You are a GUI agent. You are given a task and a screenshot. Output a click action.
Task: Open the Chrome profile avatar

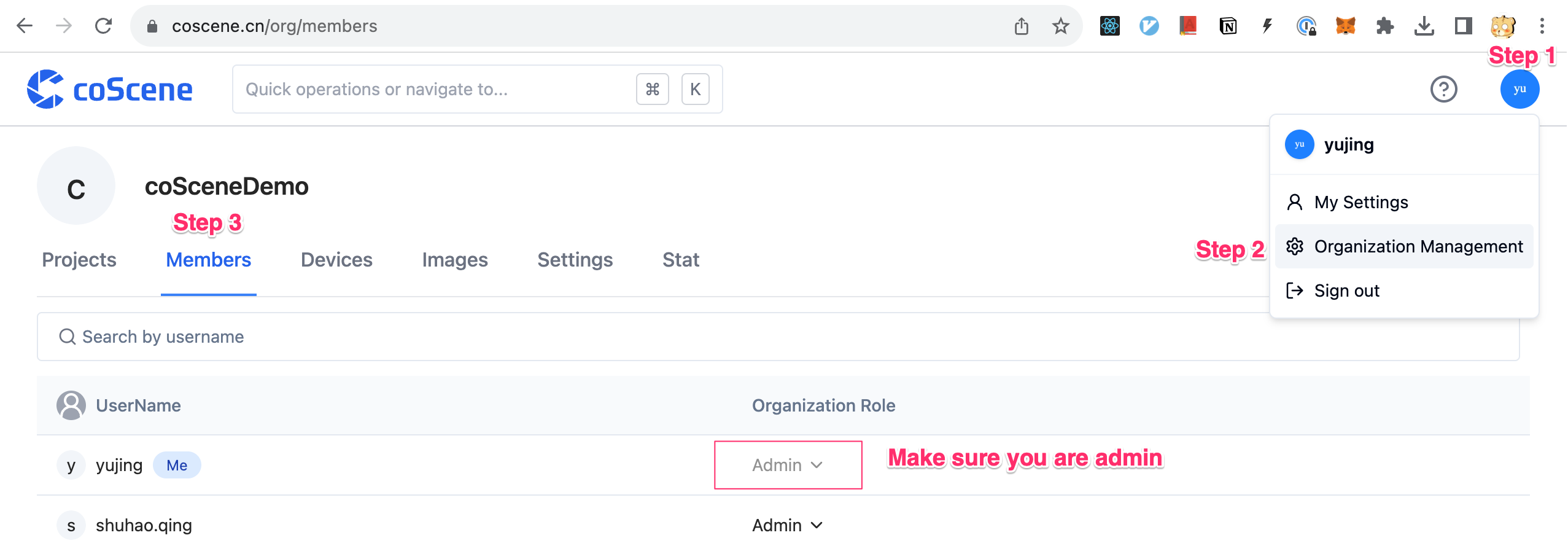(x=1503, y=26)
